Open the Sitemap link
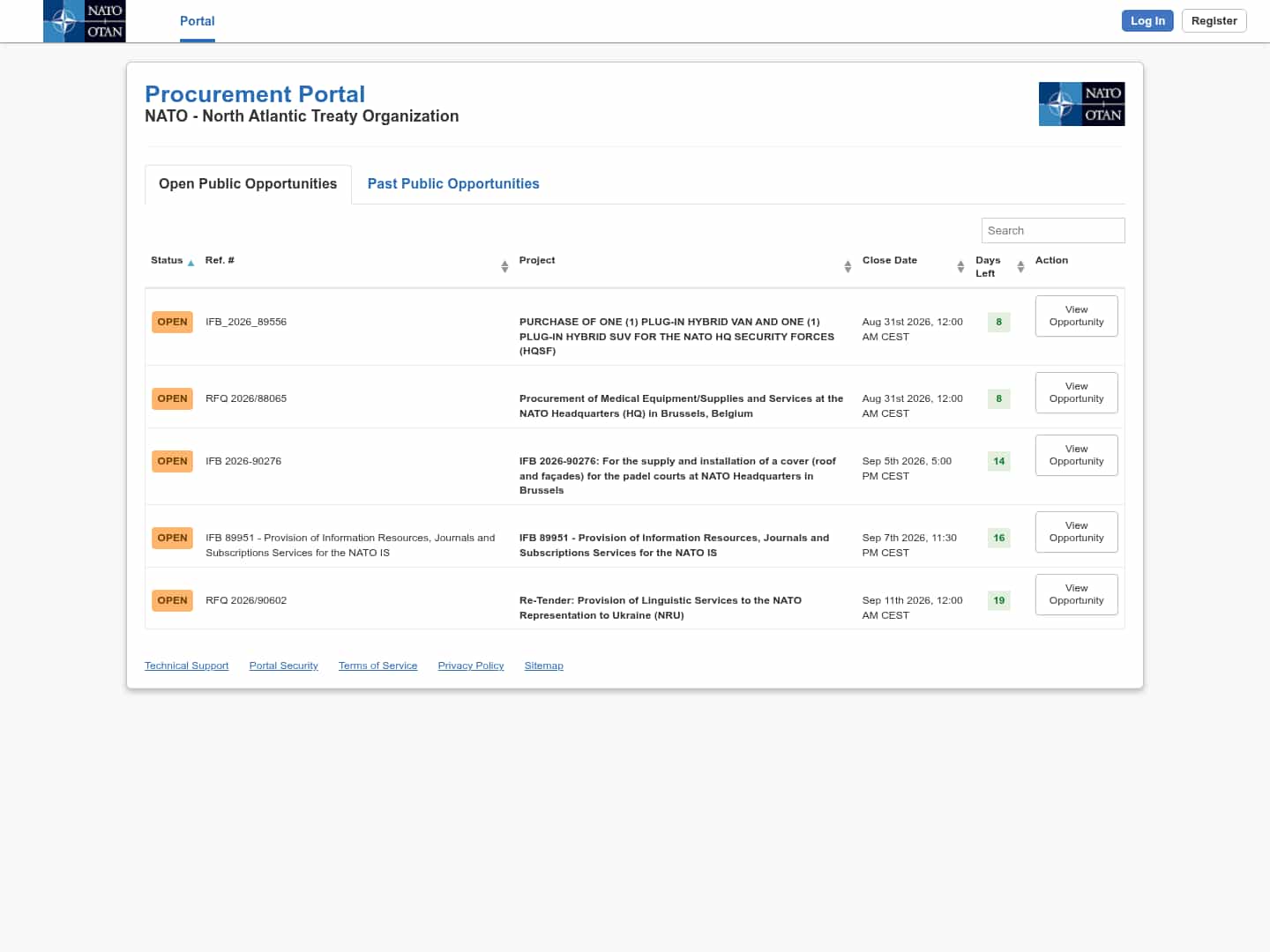The width and height of the screenshot is (1270, 952). 544,666
